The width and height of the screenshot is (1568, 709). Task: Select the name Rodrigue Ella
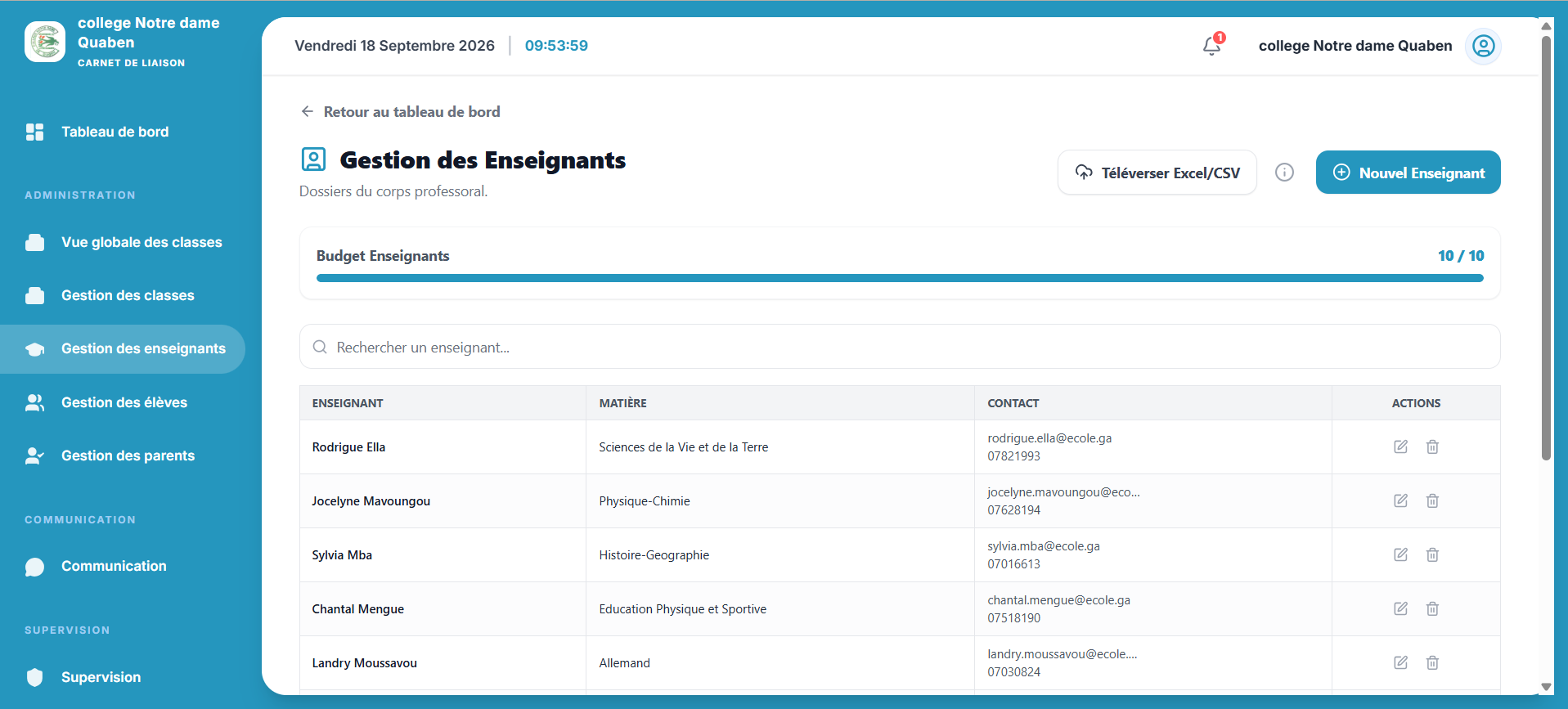pyautogui.click(x=348, y=447)
